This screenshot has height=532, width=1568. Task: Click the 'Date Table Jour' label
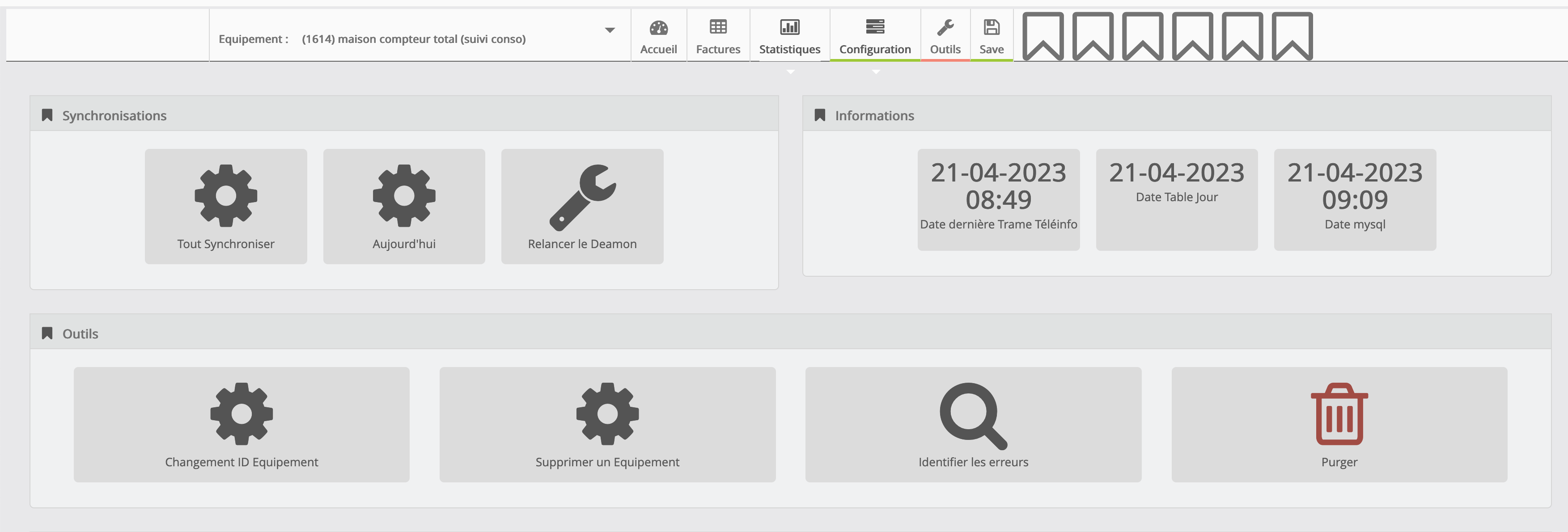tap(1177, 197)
